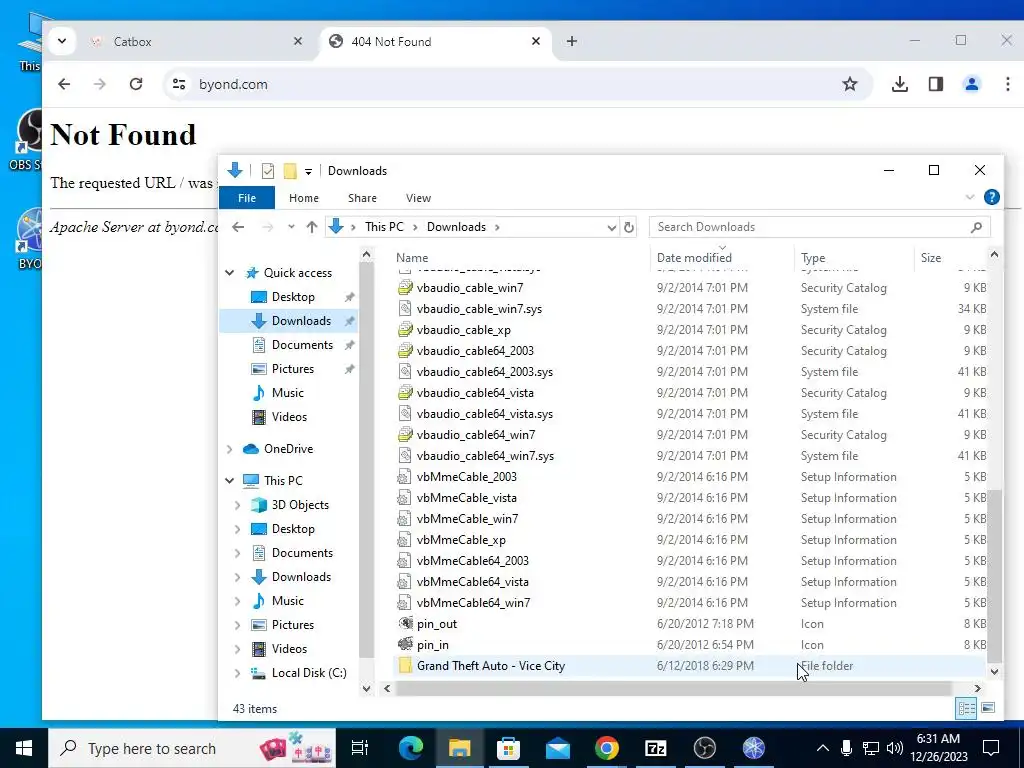Select the pin_out icon file

691,624
